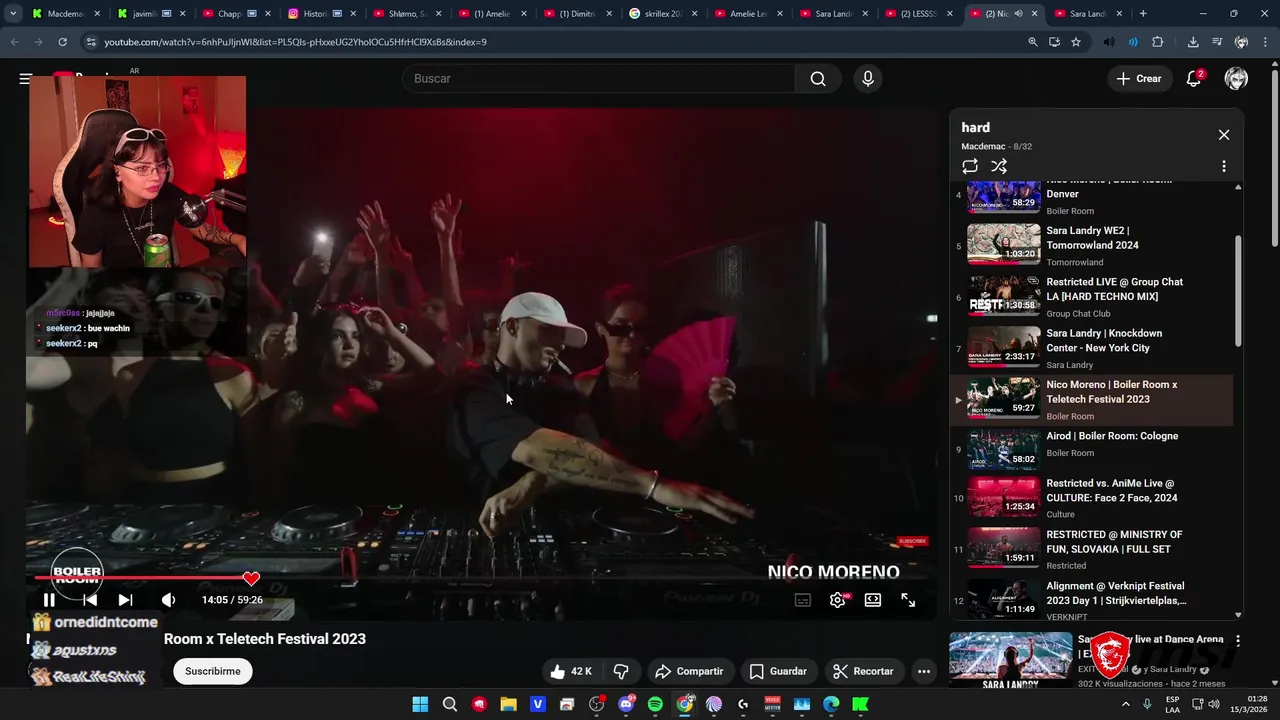Viewport: 1280px width, 720px height.
Task: Open more actions ellipsis below video
Action: (924, 671)
